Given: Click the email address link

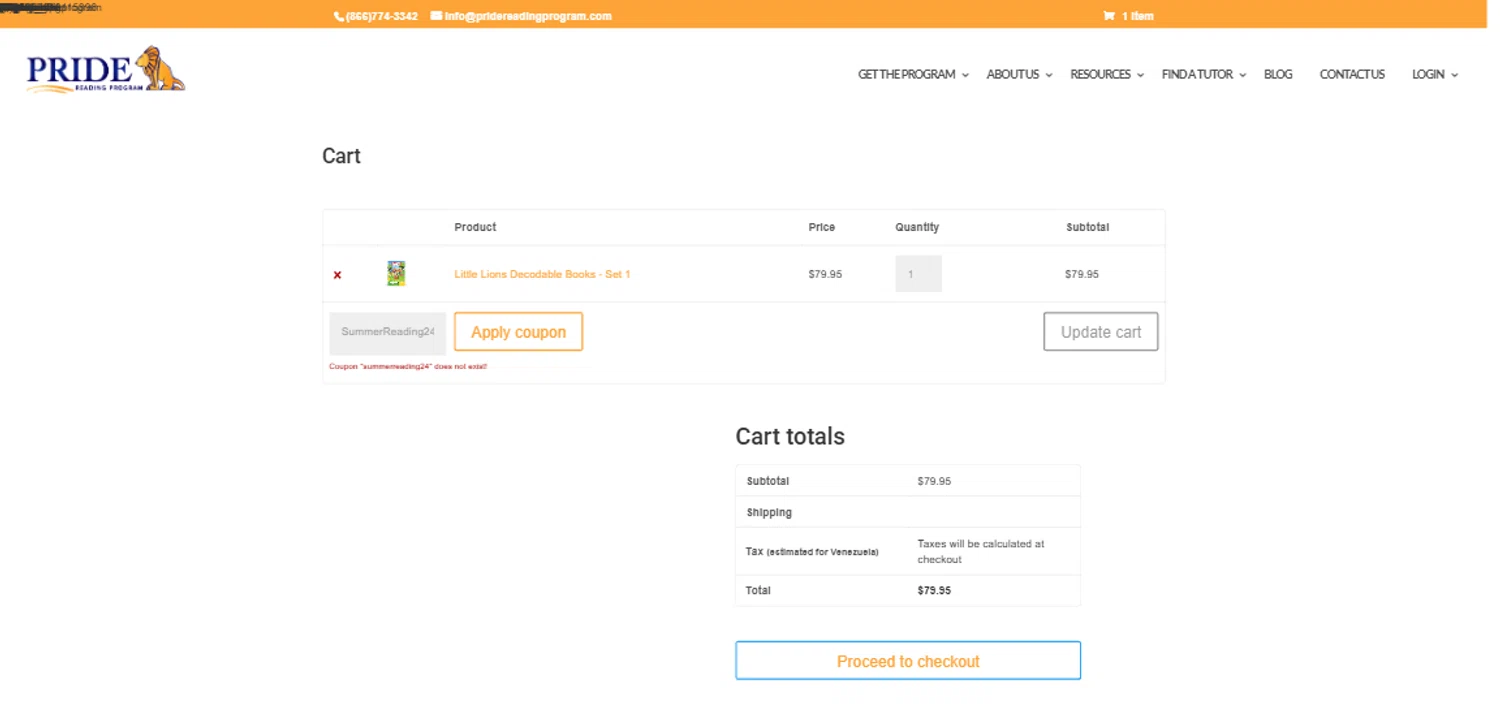Looking at the screenshot, I should (528, 16).
